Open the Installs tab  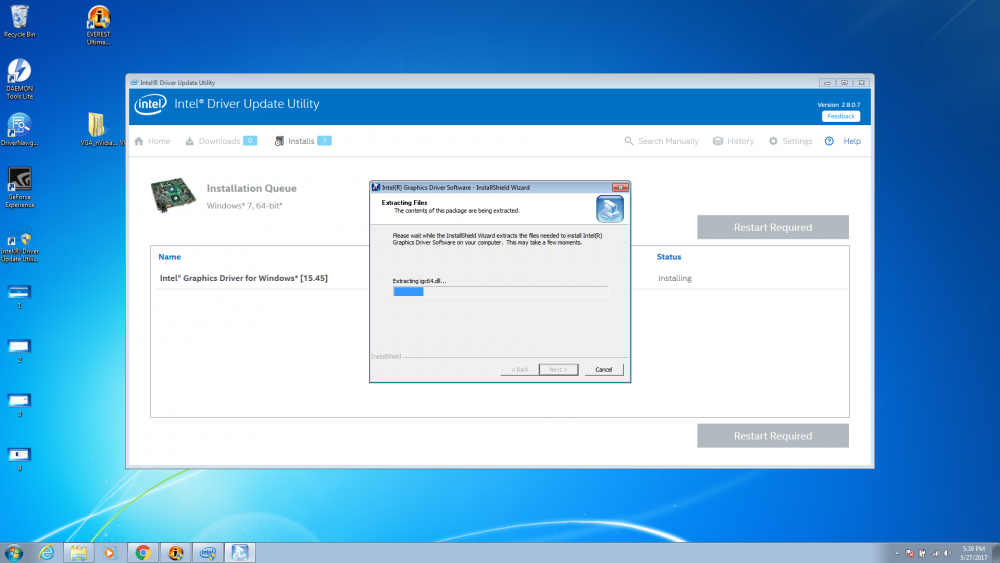[x=303, y=141]
